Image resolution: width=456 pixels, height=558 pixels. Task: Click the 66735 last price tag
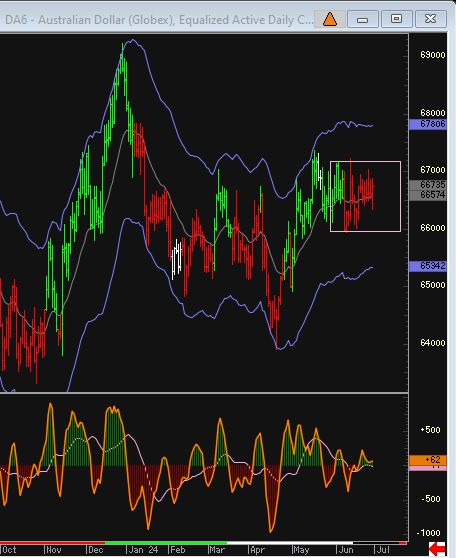(428, 185)
